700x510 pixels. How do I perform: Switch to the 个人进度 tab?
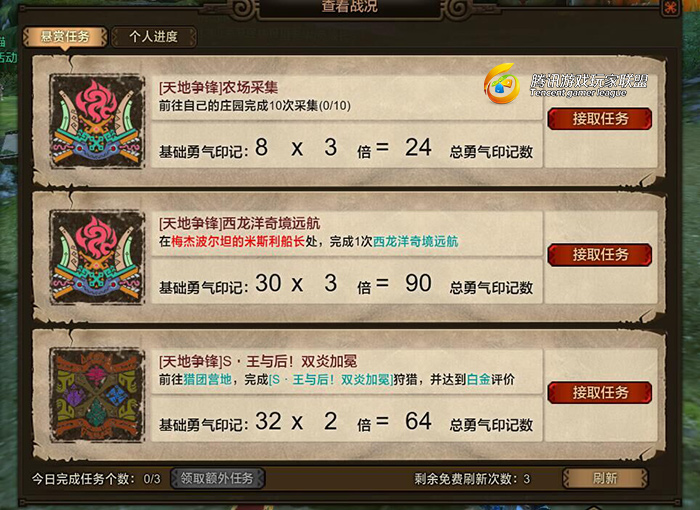coord(154,37)
